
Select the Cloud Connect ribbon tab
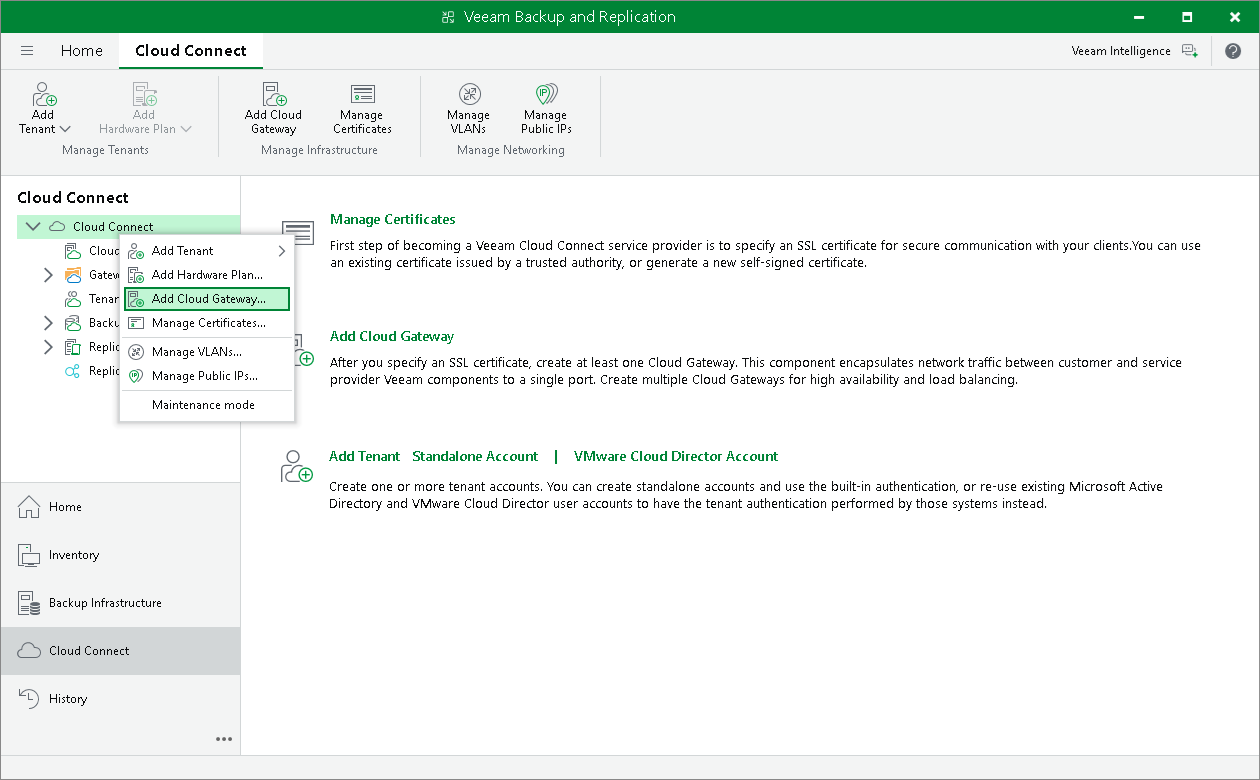[x=191, y=51]
